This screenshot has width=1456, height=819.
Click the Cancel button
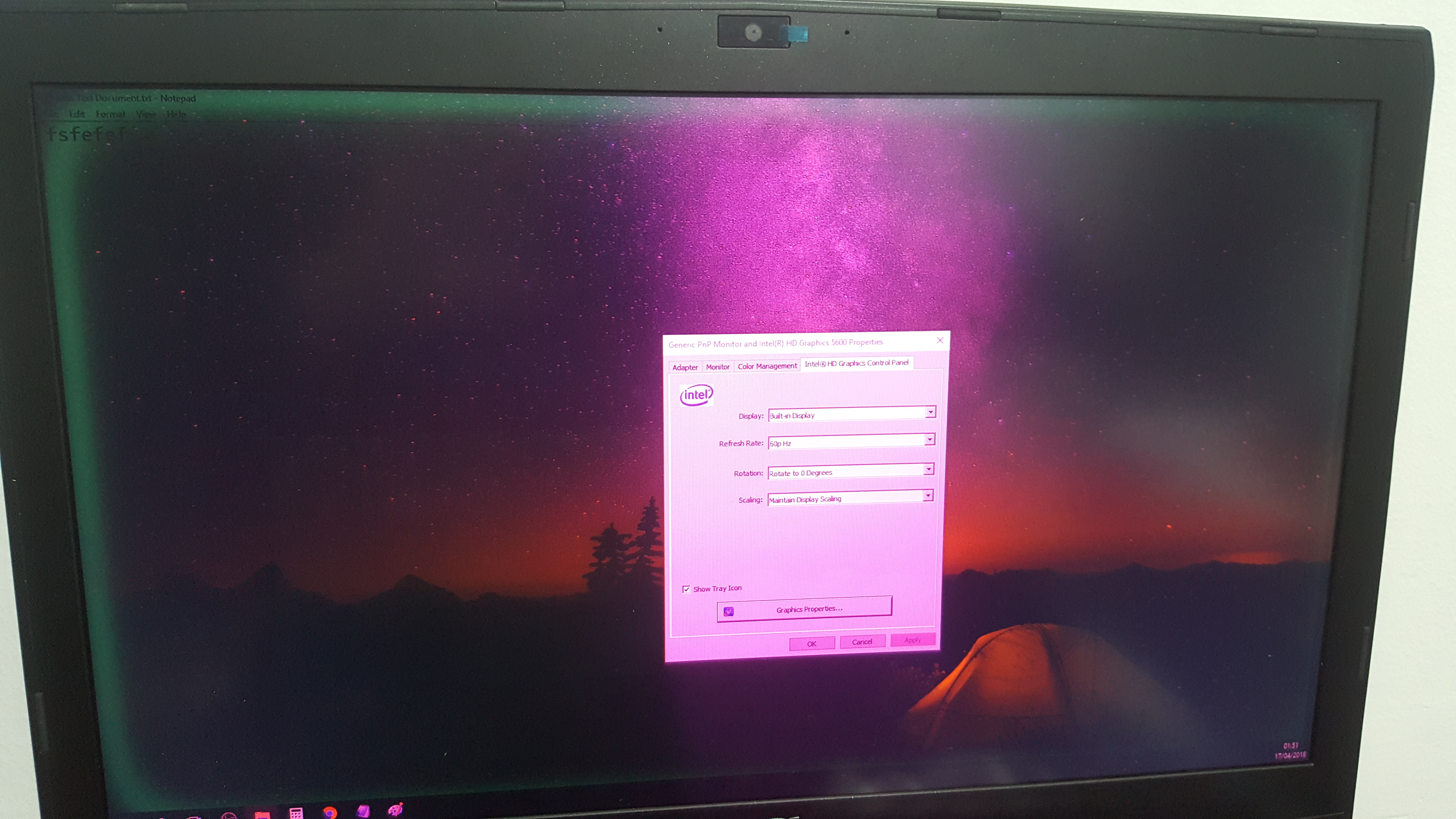coord(862,641)
